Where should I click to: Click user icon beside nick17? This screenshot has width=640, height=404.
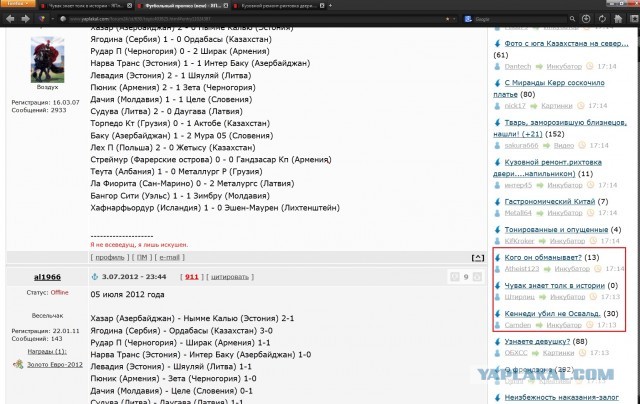click(497, 106)
